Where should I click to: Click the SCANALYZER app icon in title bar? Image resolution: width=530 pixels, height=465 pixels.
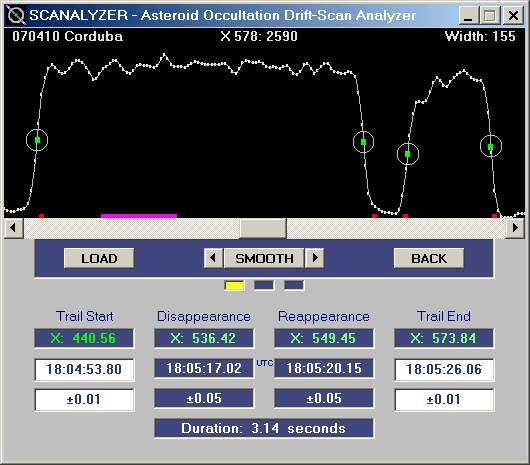[16, 15]
